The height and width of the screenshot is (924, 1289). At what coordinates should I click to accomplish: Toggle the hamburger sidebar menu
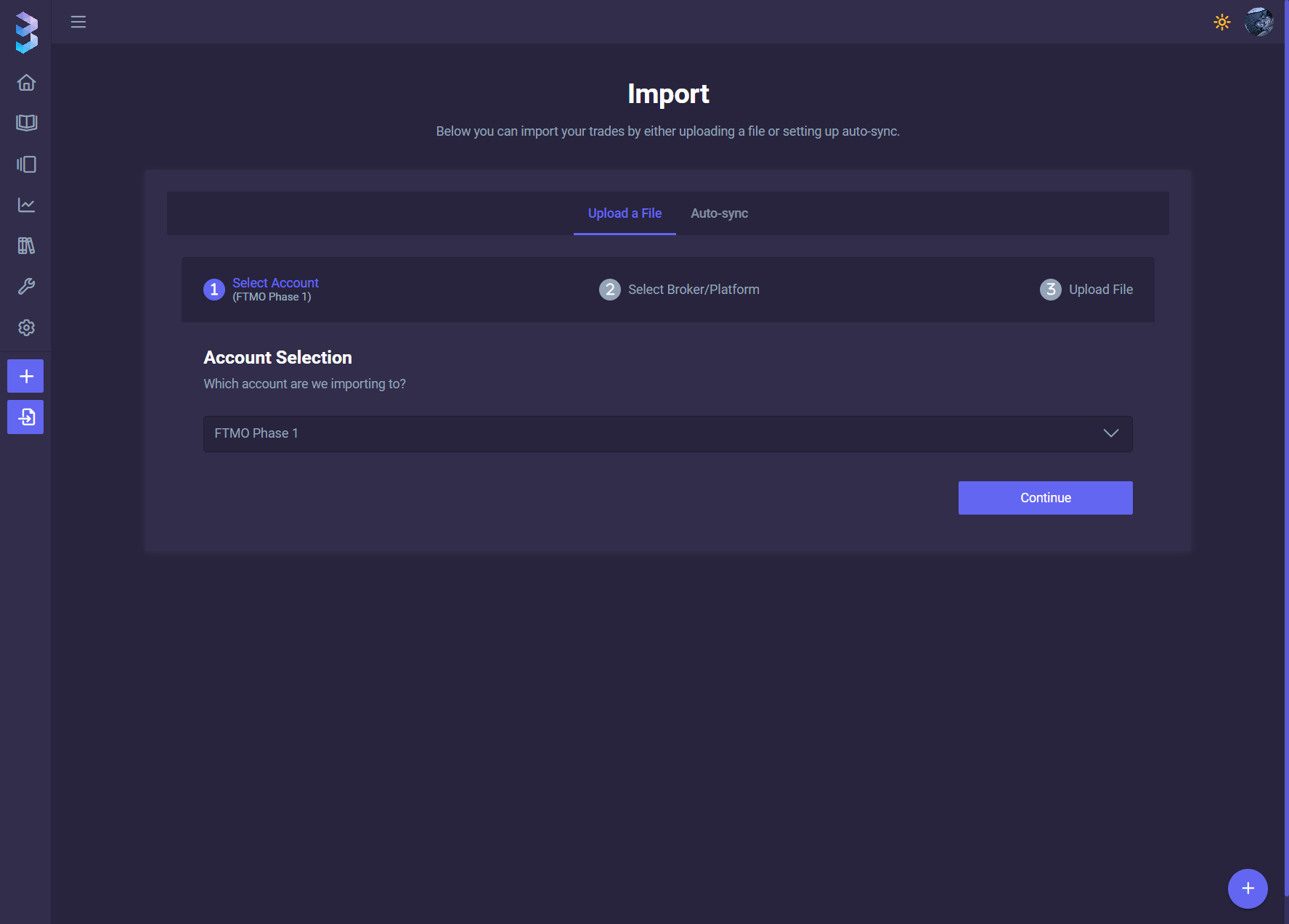click(x=78, y=22)
